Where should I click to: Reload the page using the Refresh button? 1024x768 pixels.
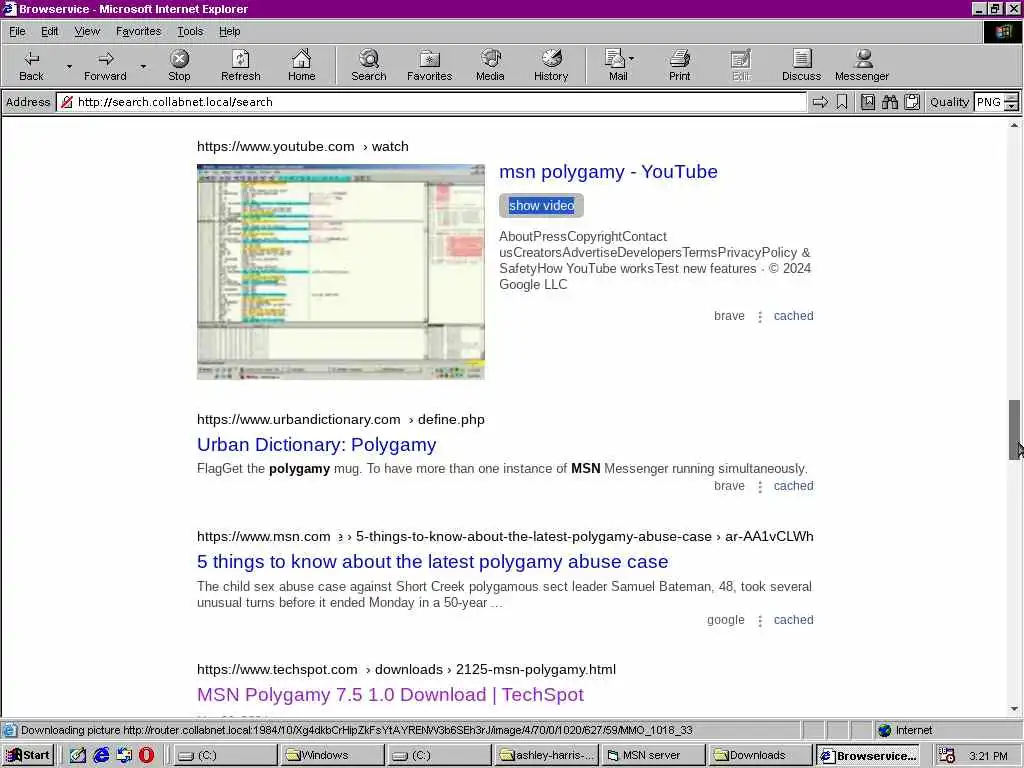coord(240,65)
